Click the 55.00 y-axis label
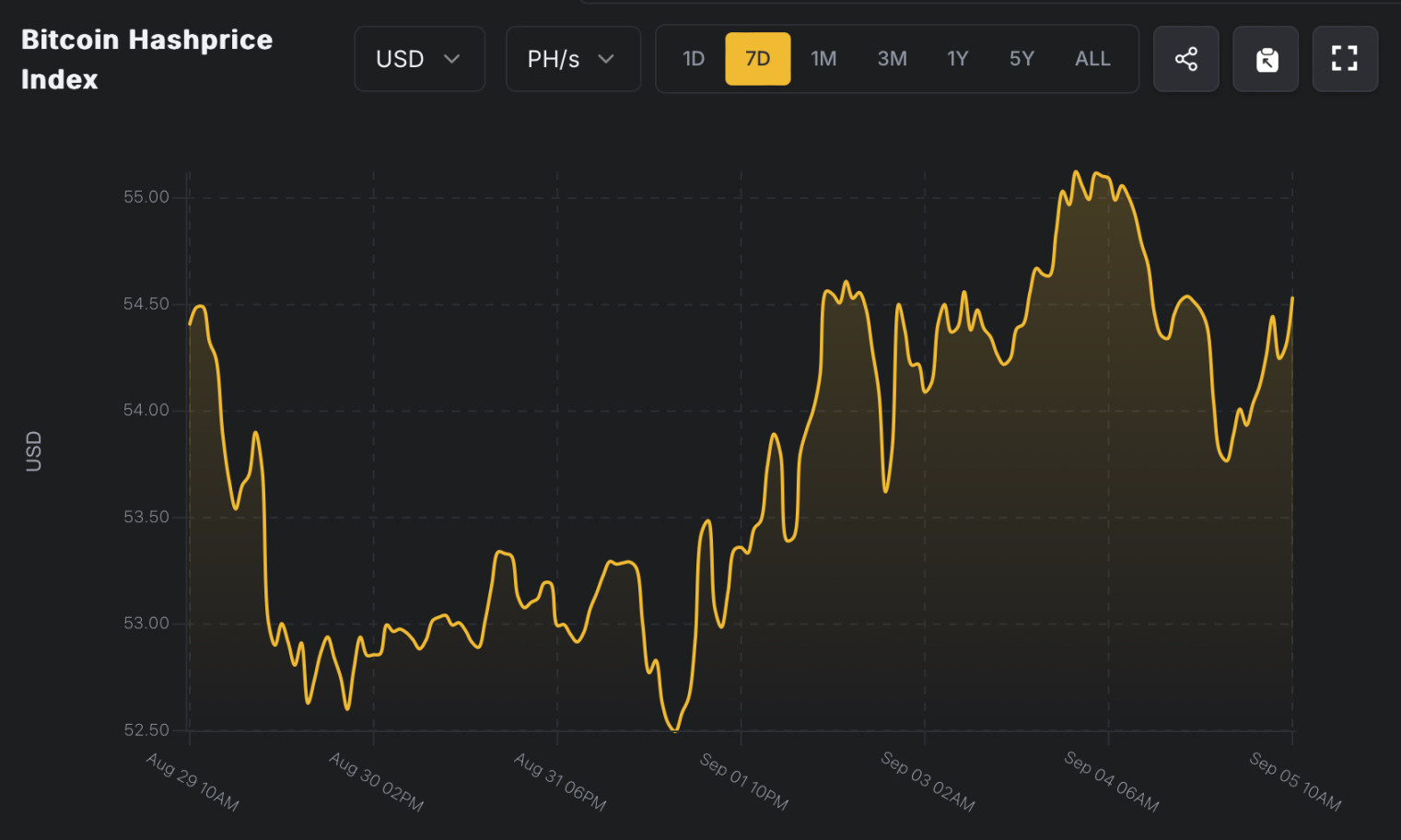 click(146, 197)
